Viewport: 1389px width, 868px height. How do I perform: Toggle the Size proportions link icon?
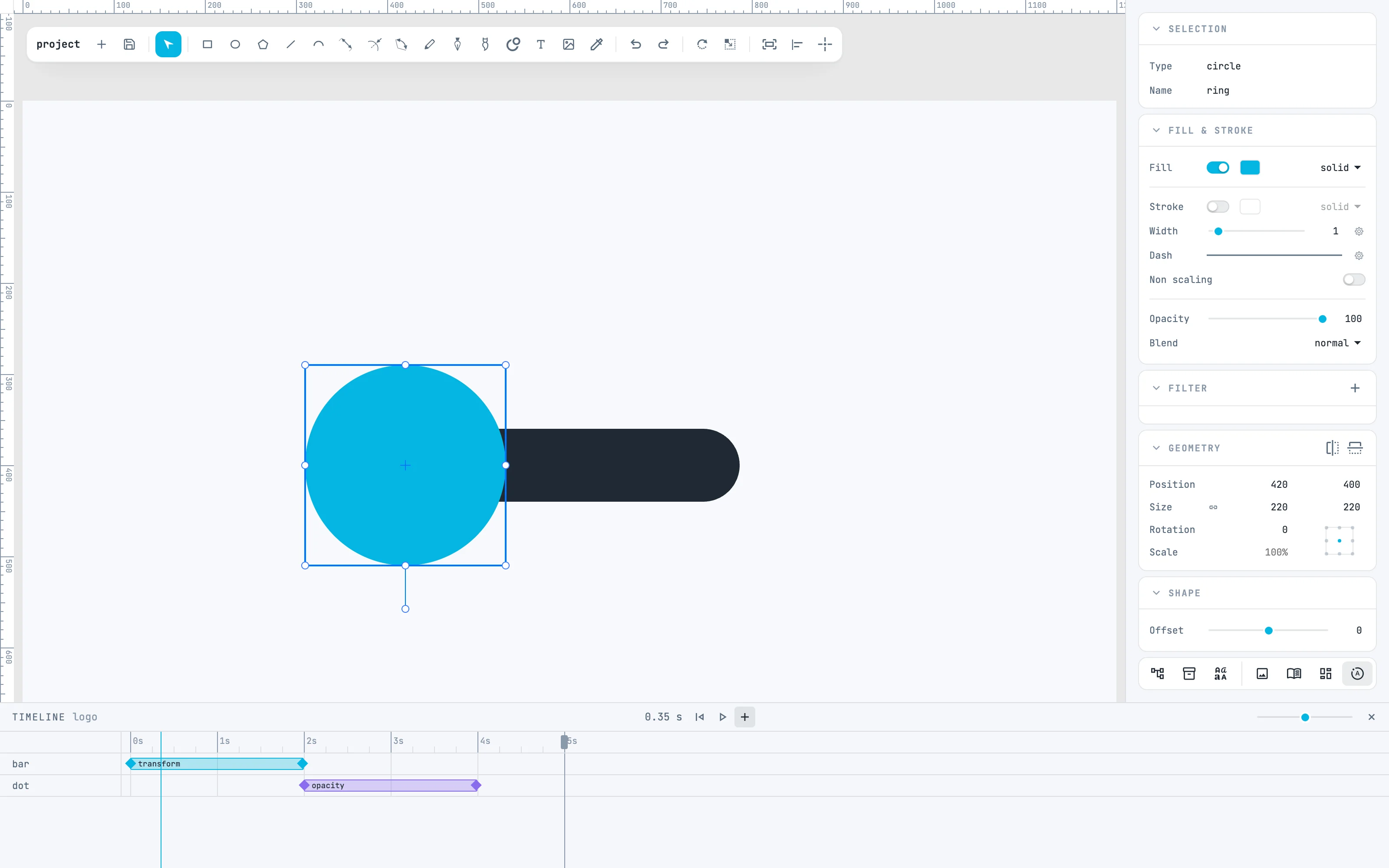coord(1213,507)
